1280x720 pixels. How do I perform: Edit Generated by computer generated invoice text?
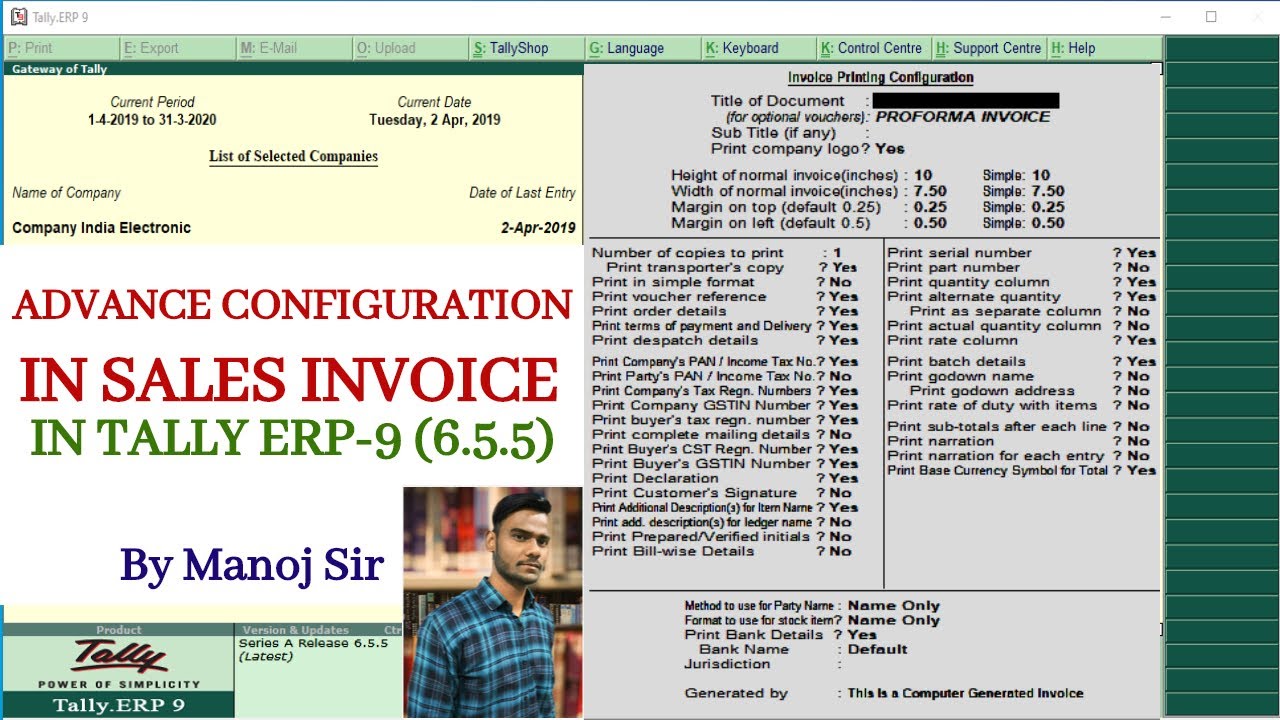(965, 693)
